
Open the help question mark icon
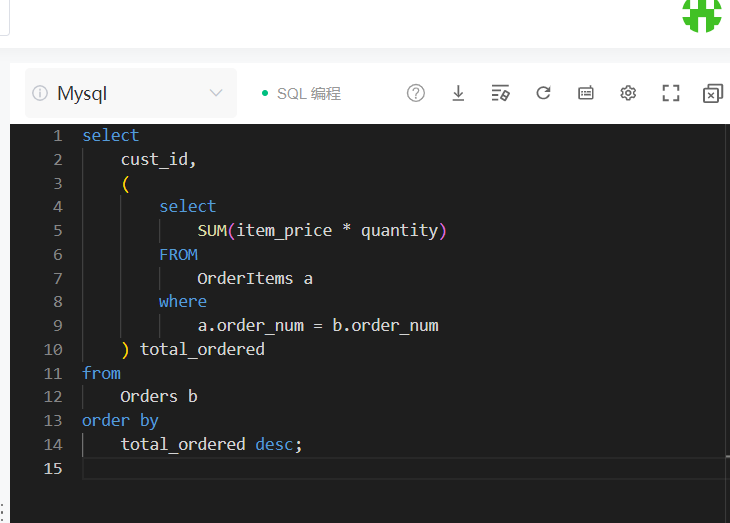point(416,93)
